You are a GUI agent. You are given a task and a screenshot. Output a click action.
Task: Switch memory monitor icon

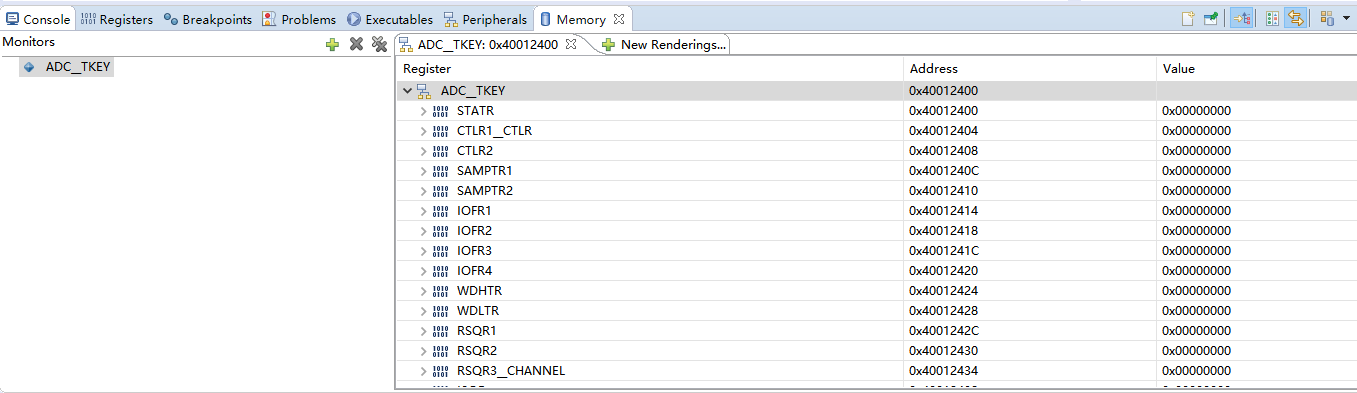(1326, 18)
